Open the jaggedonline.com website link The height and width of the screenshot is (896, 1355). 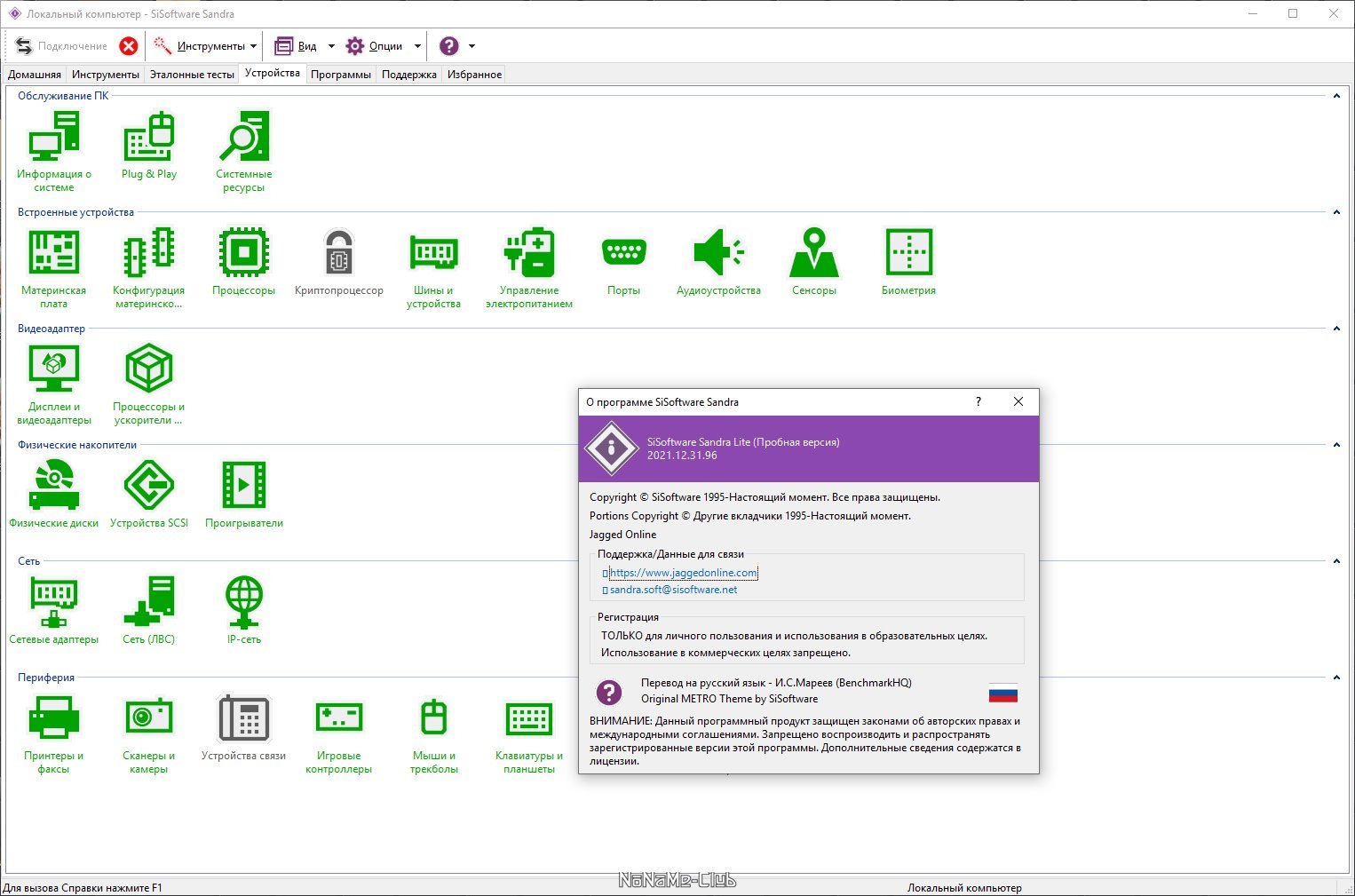click(x=683, y=573)
